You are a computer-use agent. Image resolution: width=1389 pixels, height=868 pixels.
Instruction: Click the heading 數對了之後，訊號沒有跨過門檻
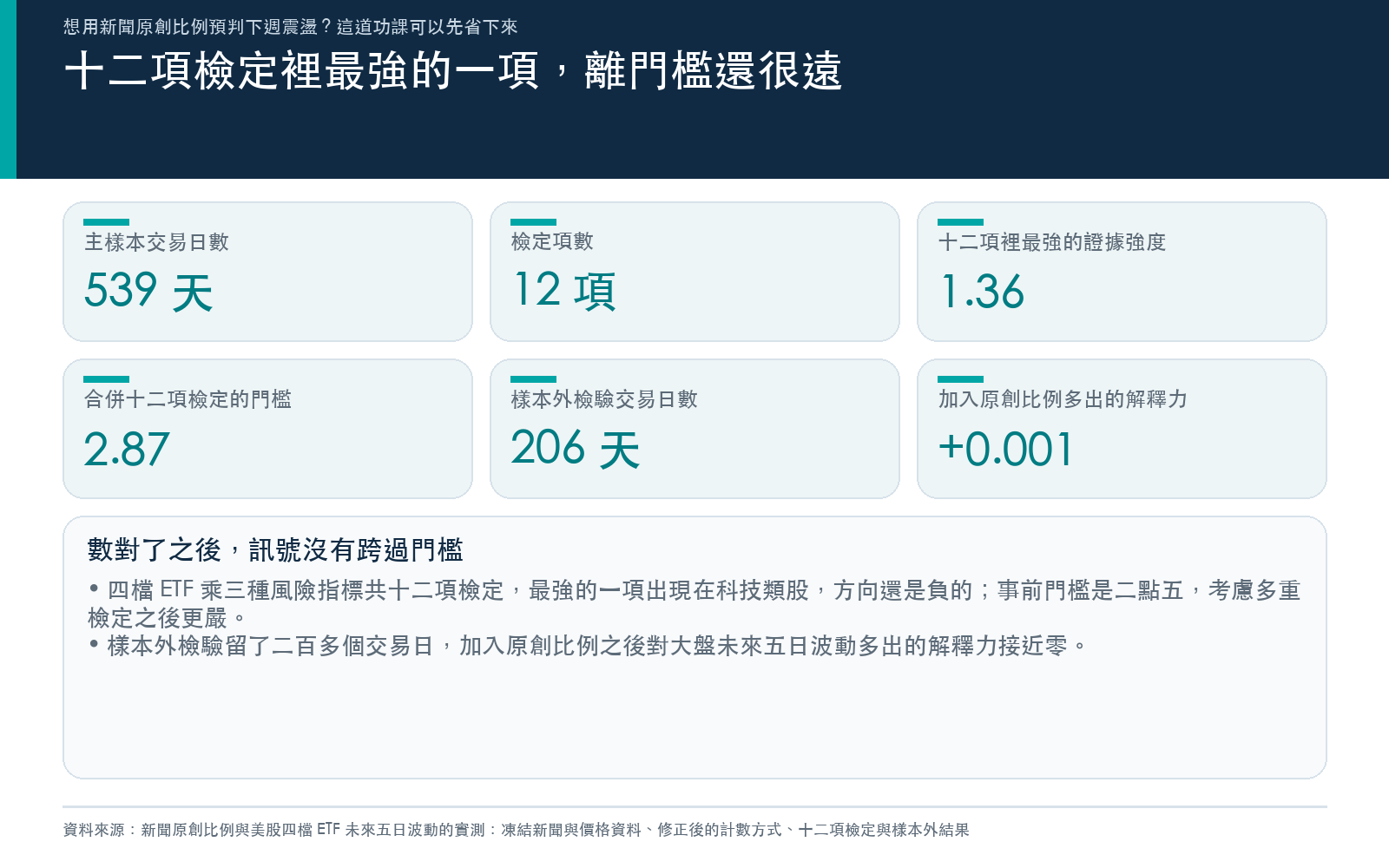(x=275, y=549)
